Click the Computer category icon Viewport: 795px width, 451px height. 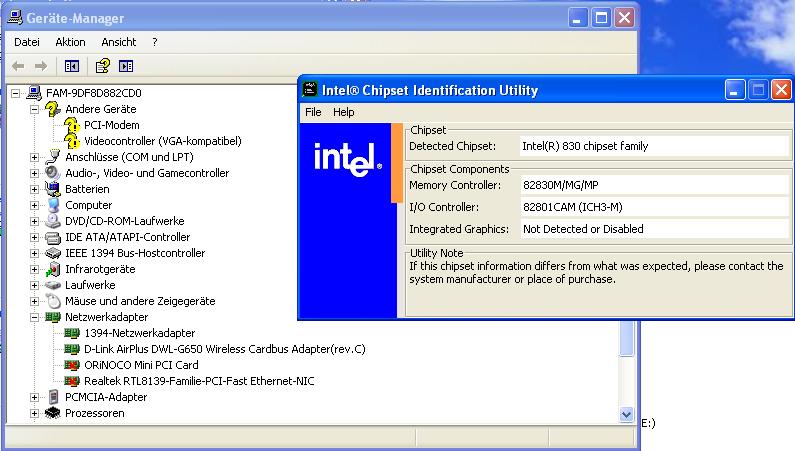[x=53, y=205]
